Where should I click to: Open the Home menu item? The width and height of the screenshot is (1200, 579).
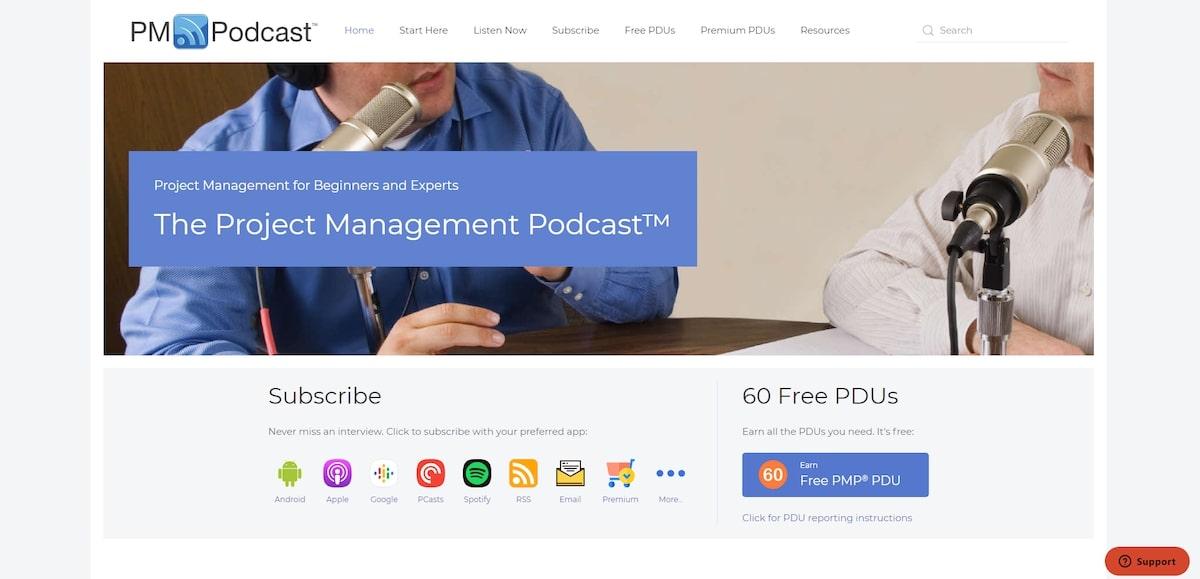point(359,30)
